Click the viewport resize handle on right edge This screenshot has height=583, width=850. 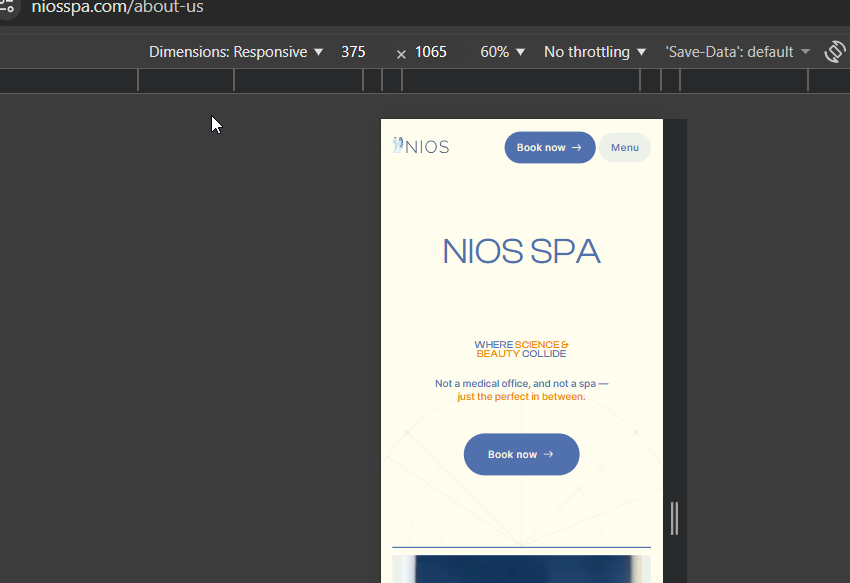(x=674, y=518)
